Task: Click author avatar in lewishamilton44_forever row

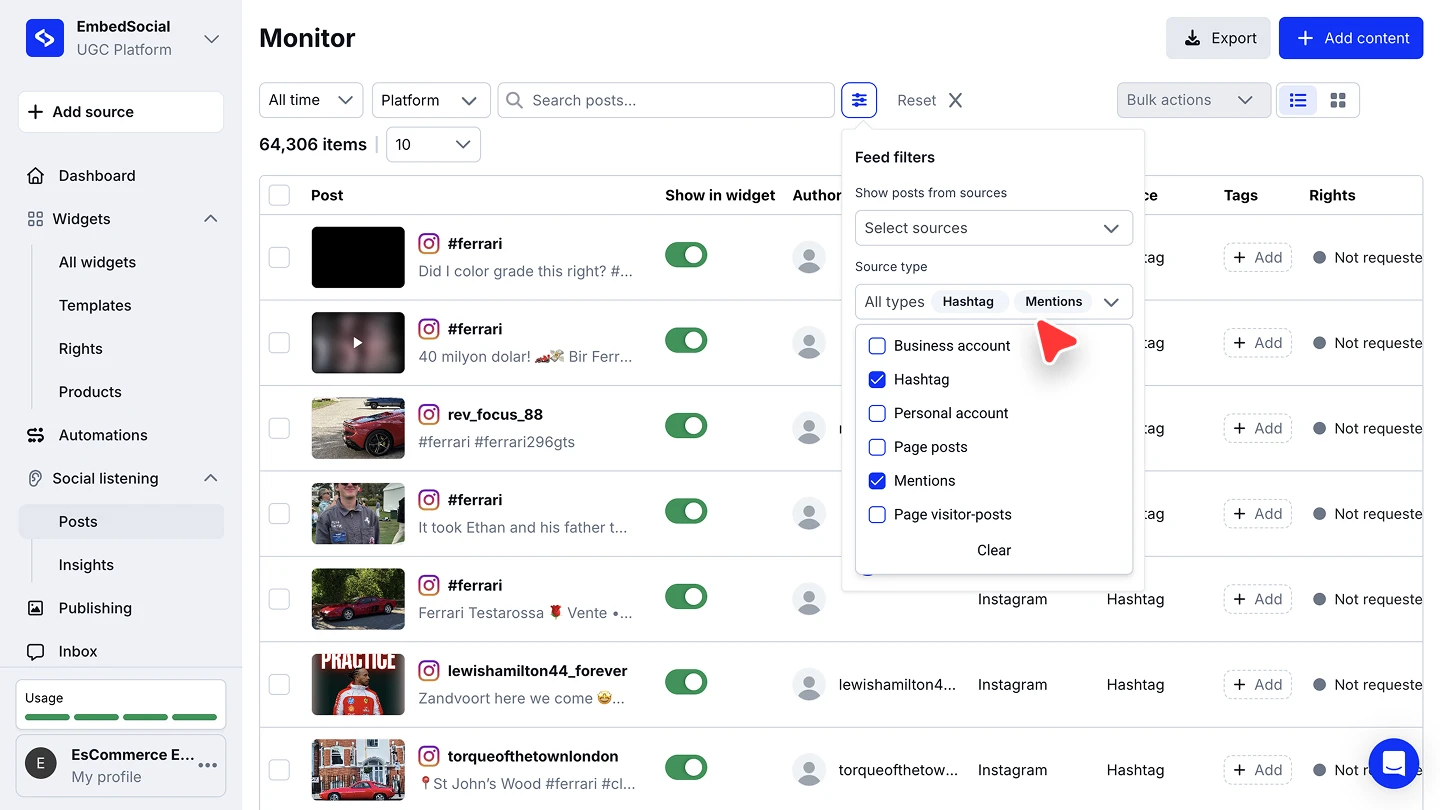Action: coord(809,685)
